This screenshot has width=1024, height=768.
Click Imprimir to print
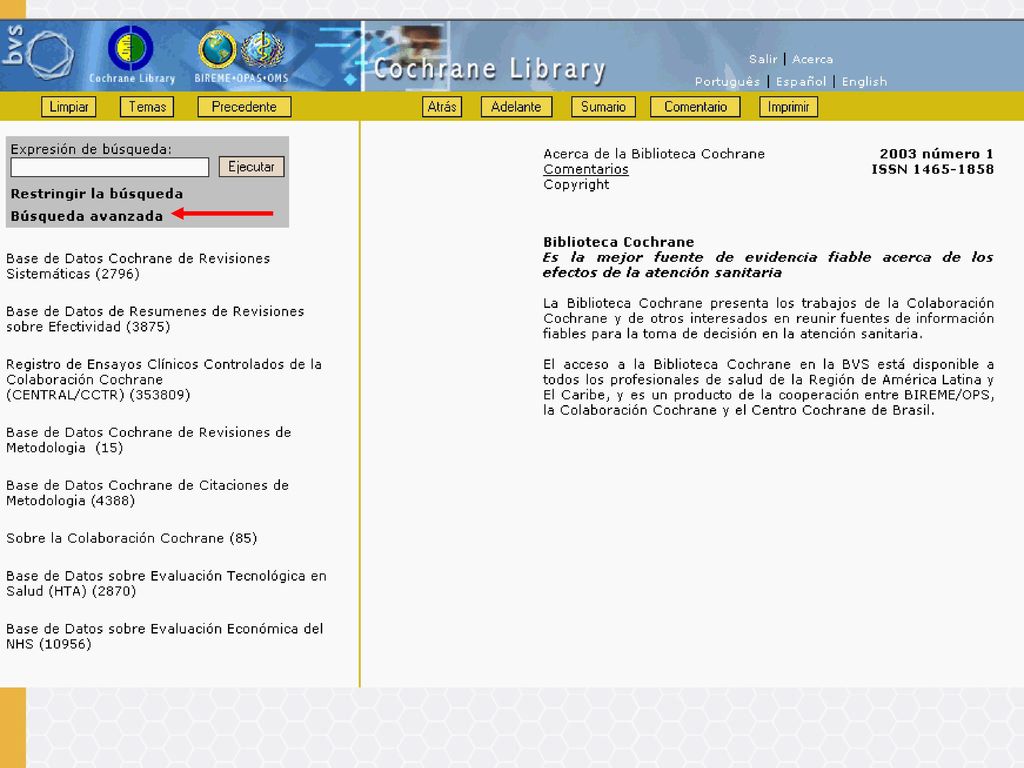(788, 106)
